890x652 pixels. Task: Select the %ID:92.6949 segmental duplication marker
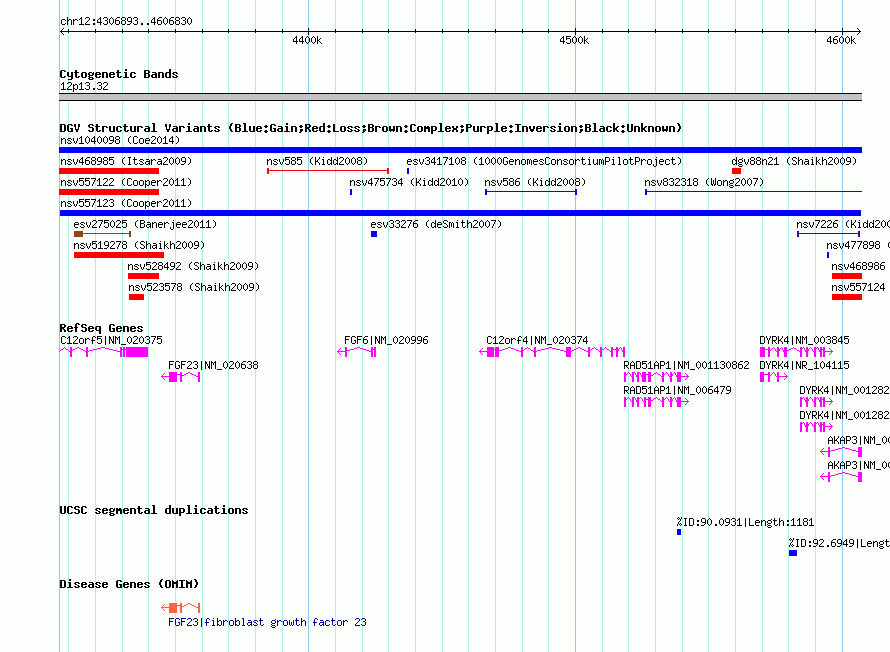[793, 553]
